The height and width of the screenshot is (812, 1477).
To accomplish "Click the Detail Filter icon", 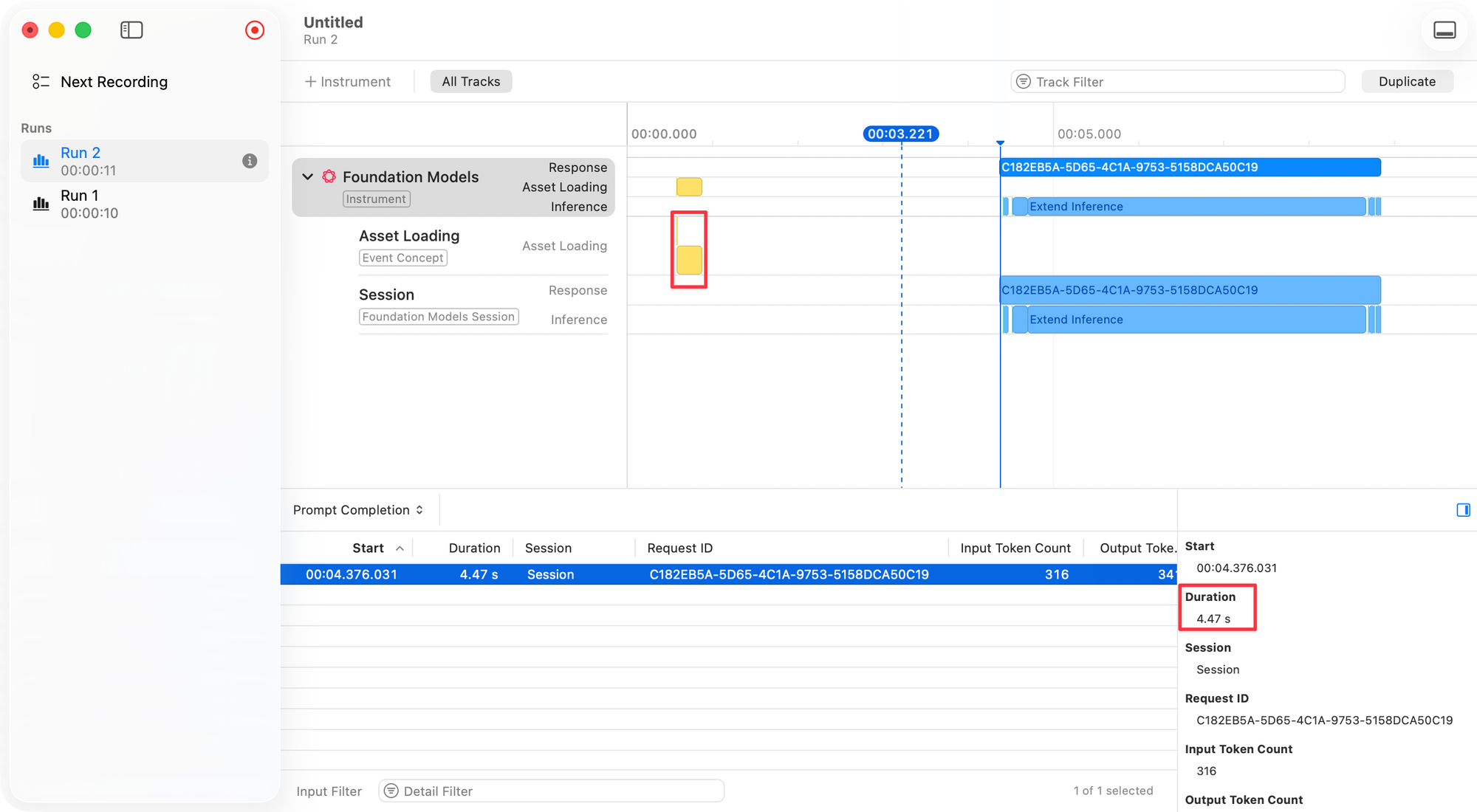I will pyautogui.click(x=391, y=791).
